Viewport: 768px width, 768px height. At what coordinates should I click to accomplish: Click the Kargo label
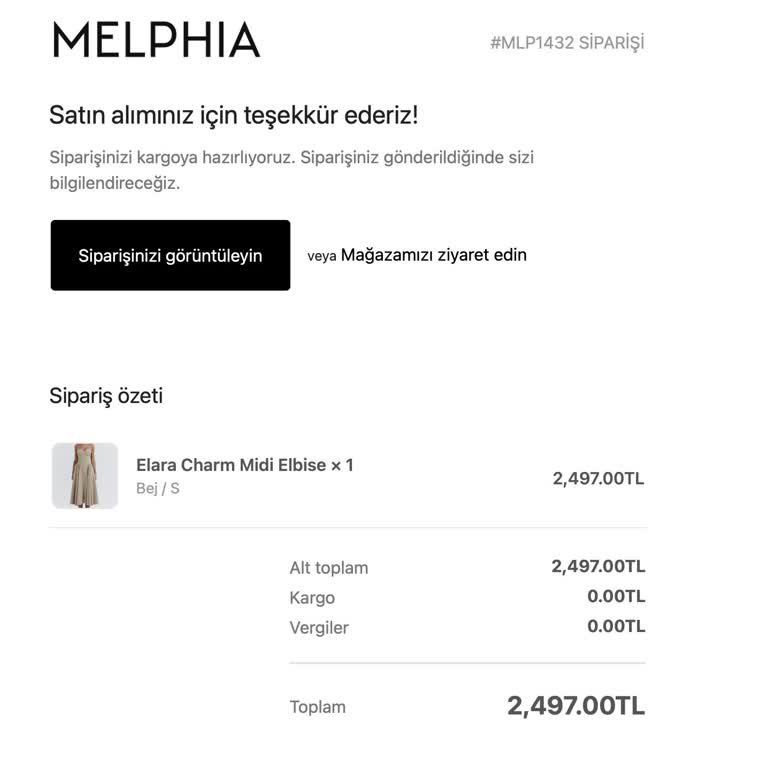click(x=312, y=598)
